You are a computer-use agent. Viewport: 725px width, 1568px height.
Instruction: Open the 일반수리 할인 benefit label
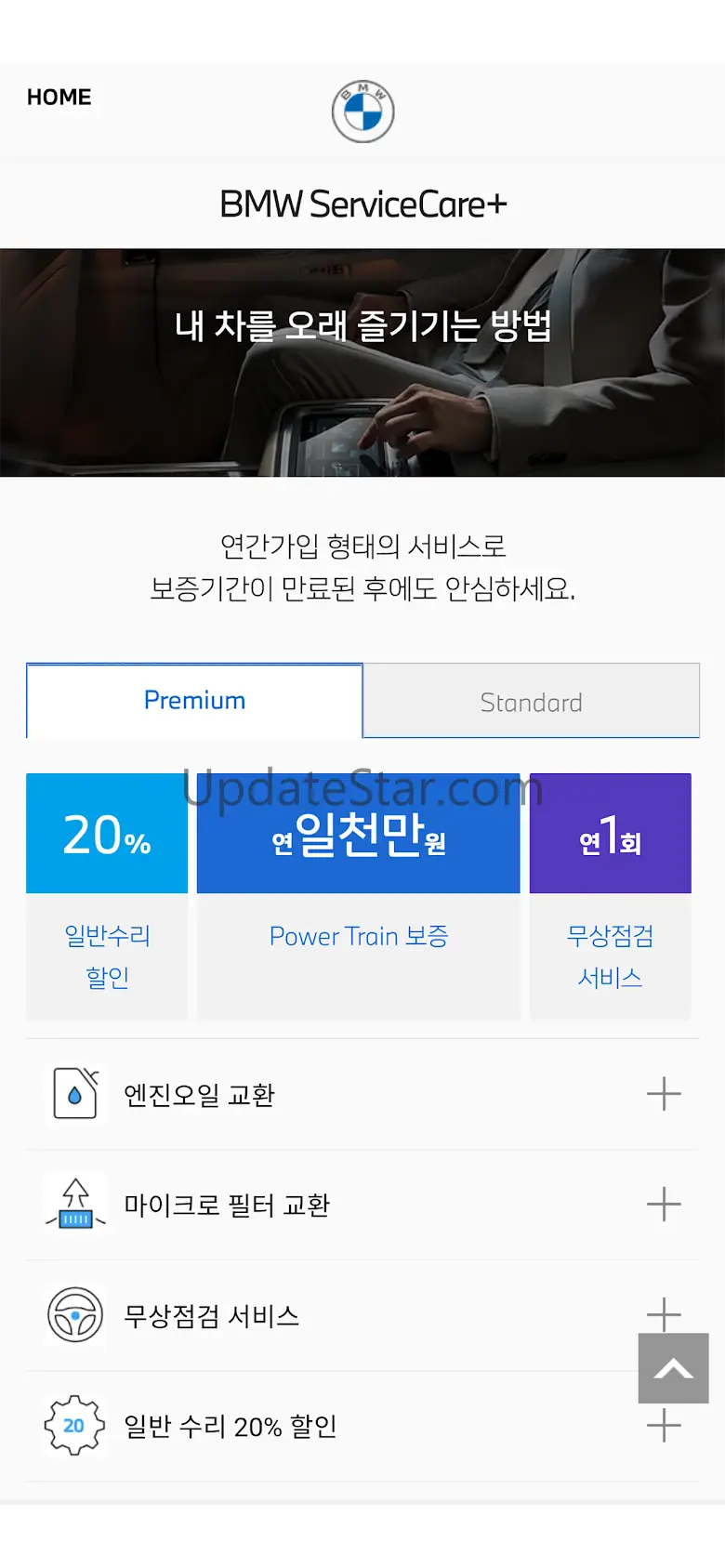point(107,955)
